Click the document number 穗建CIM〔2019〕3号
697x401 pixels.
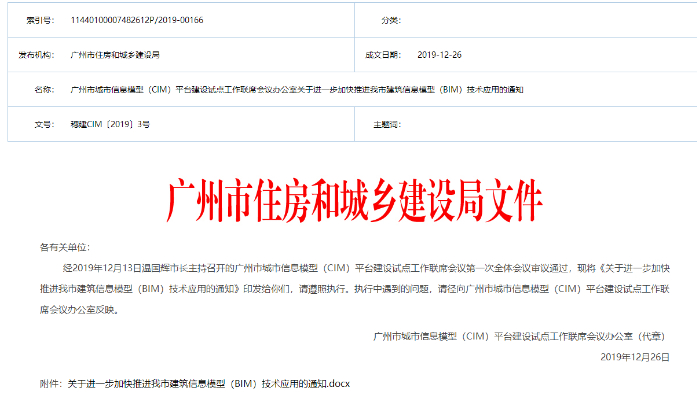pos(110,124)
